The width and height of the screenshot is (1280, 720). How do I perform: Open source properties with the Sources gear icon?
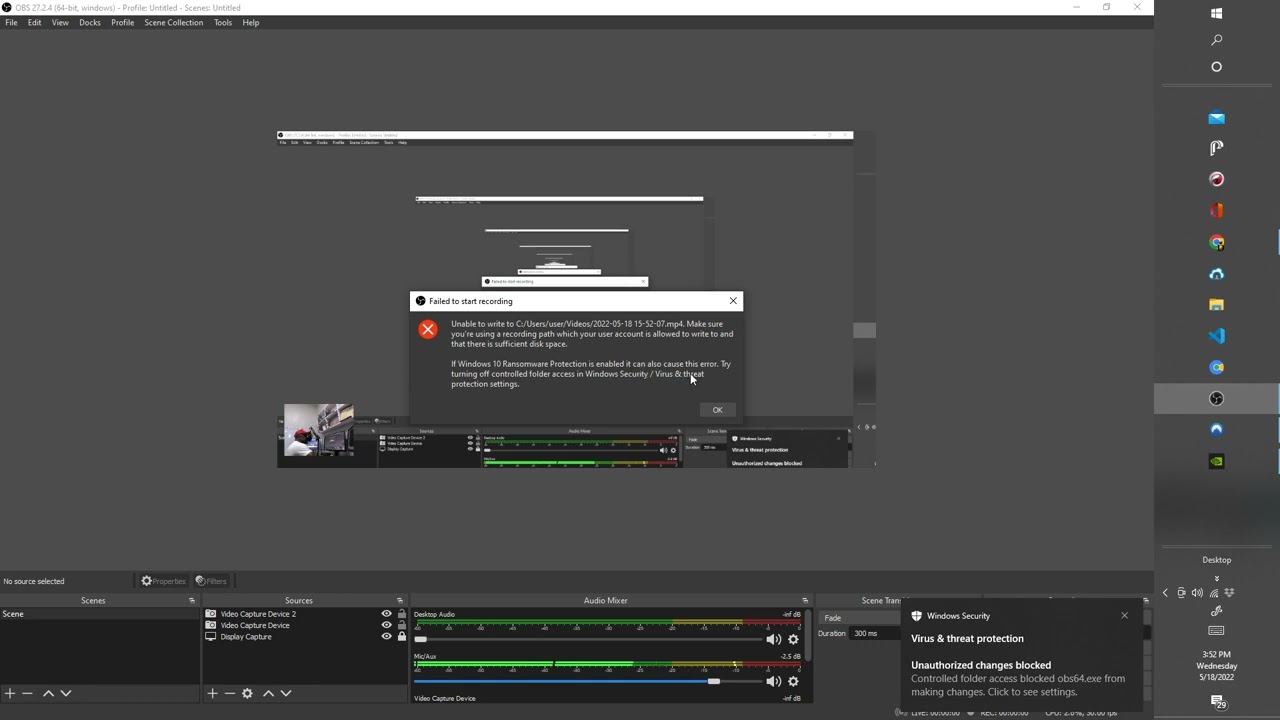247,693
